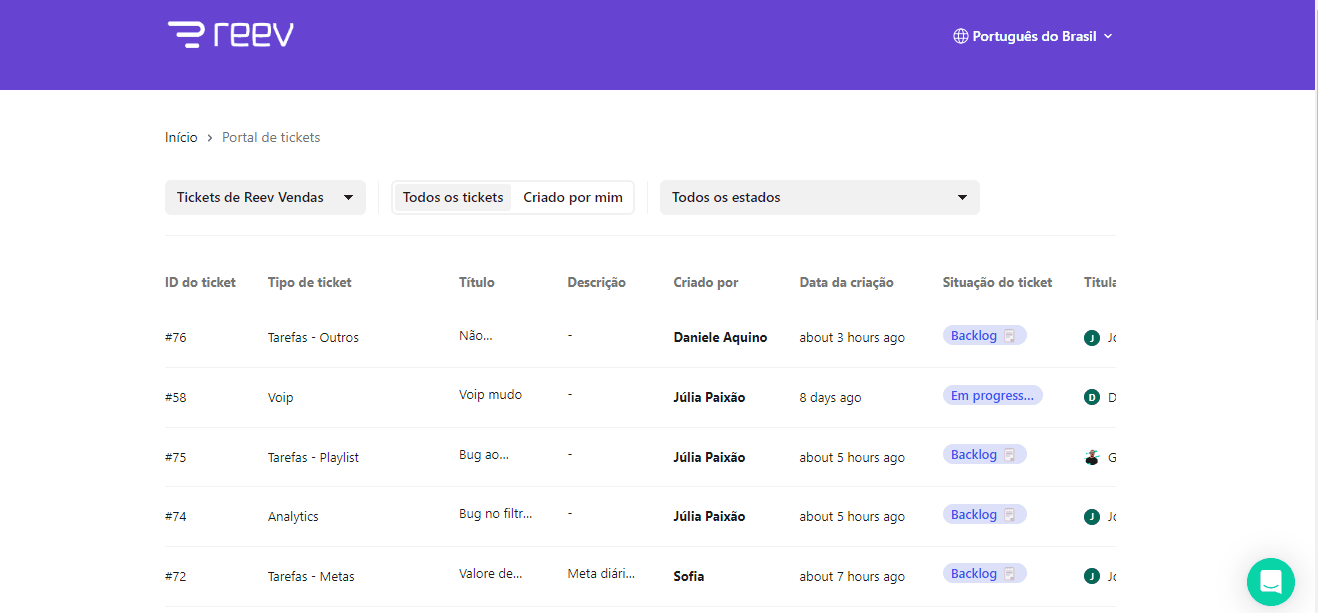Click the note icon on ticket #72 Backlog badge
Viewport: 1318px width, 613px height.
pos(1010,574)
